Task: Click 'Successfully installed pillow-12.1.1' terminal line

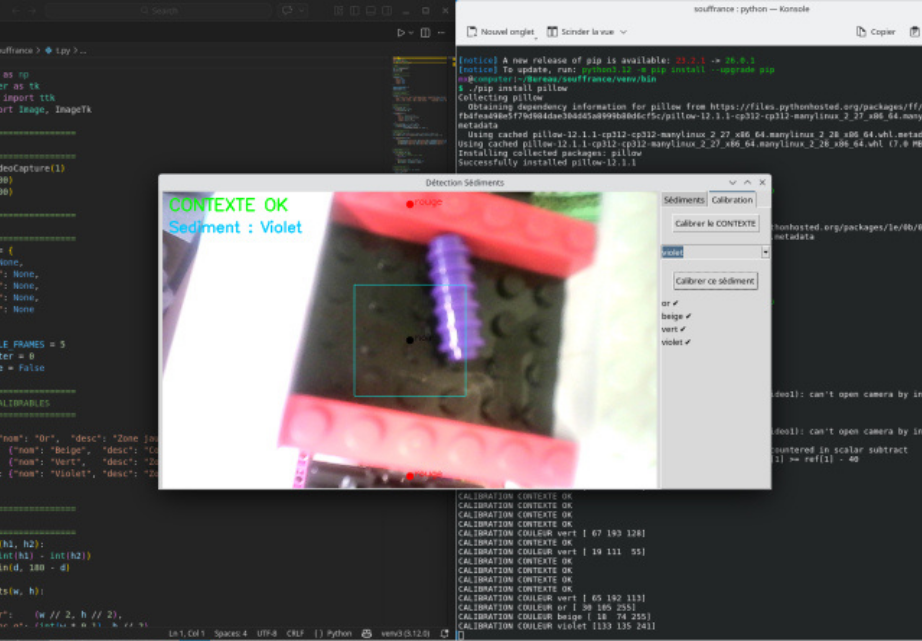Action: pos(547,162)
